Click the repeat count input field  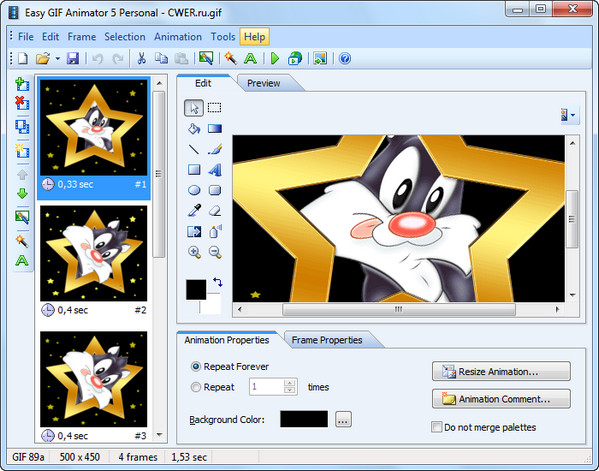pyautogui.click(x=267, y=387)
